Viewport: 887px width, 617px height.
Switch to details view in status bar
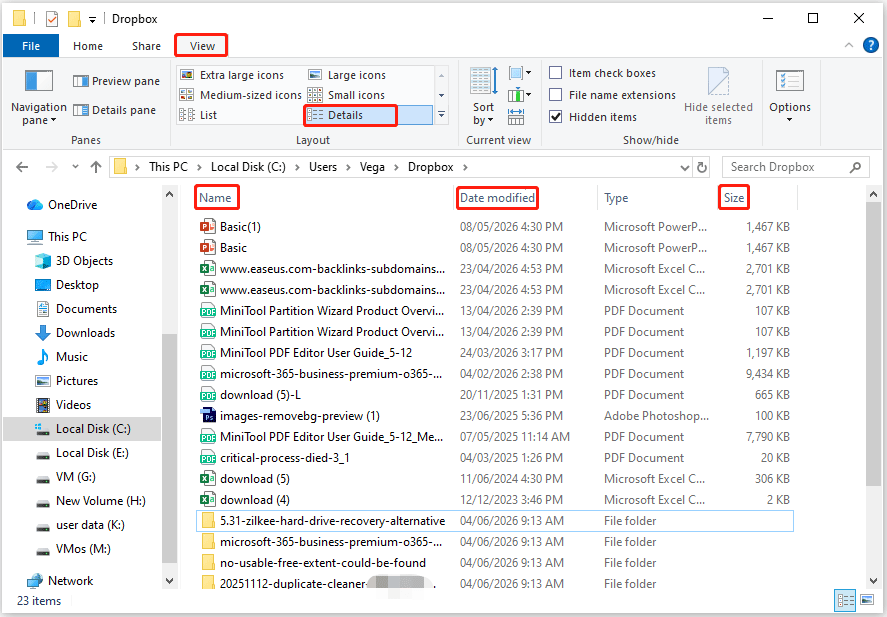846,600
